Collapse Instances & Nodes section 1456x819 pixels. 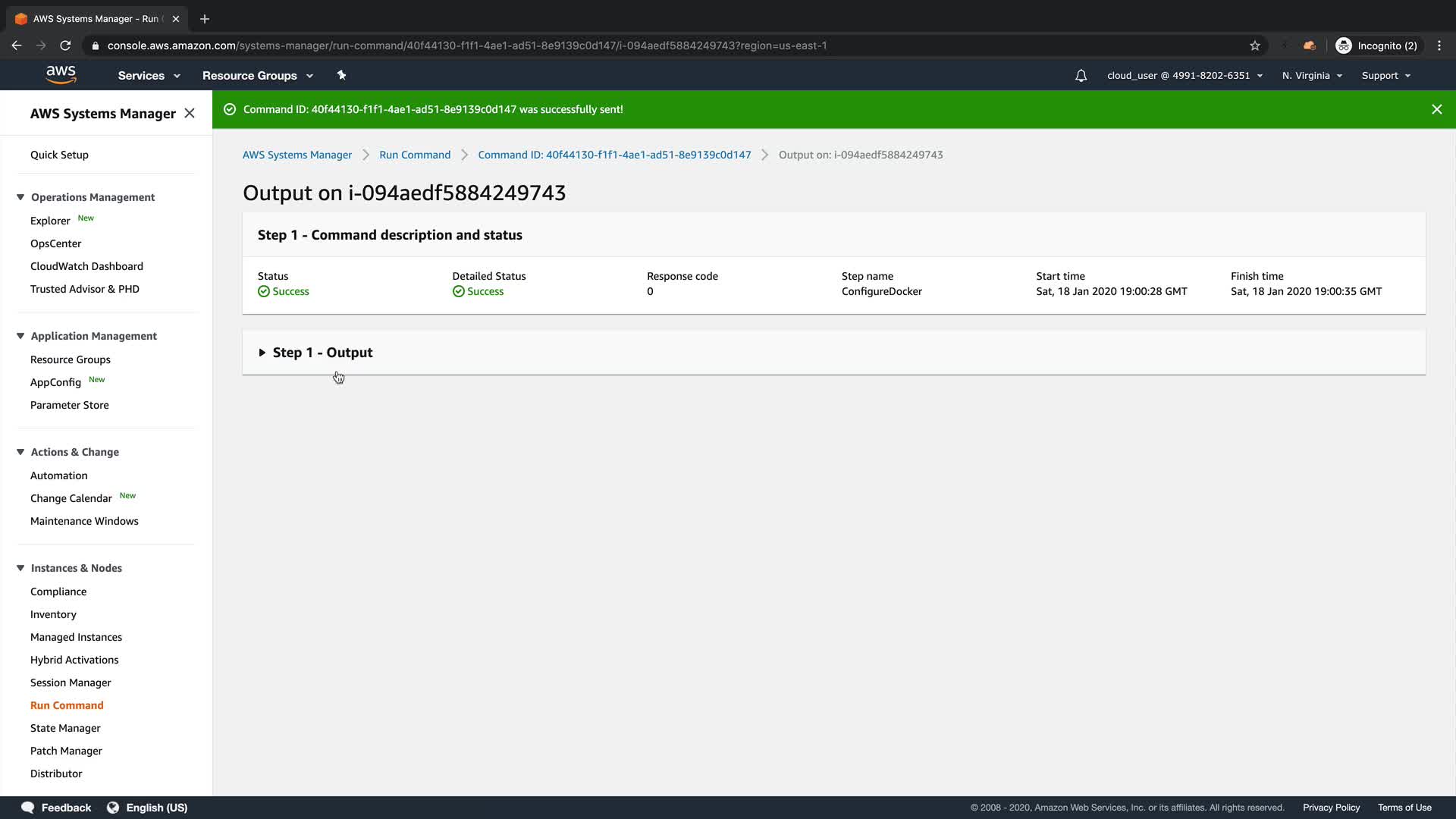coord(20,568)
